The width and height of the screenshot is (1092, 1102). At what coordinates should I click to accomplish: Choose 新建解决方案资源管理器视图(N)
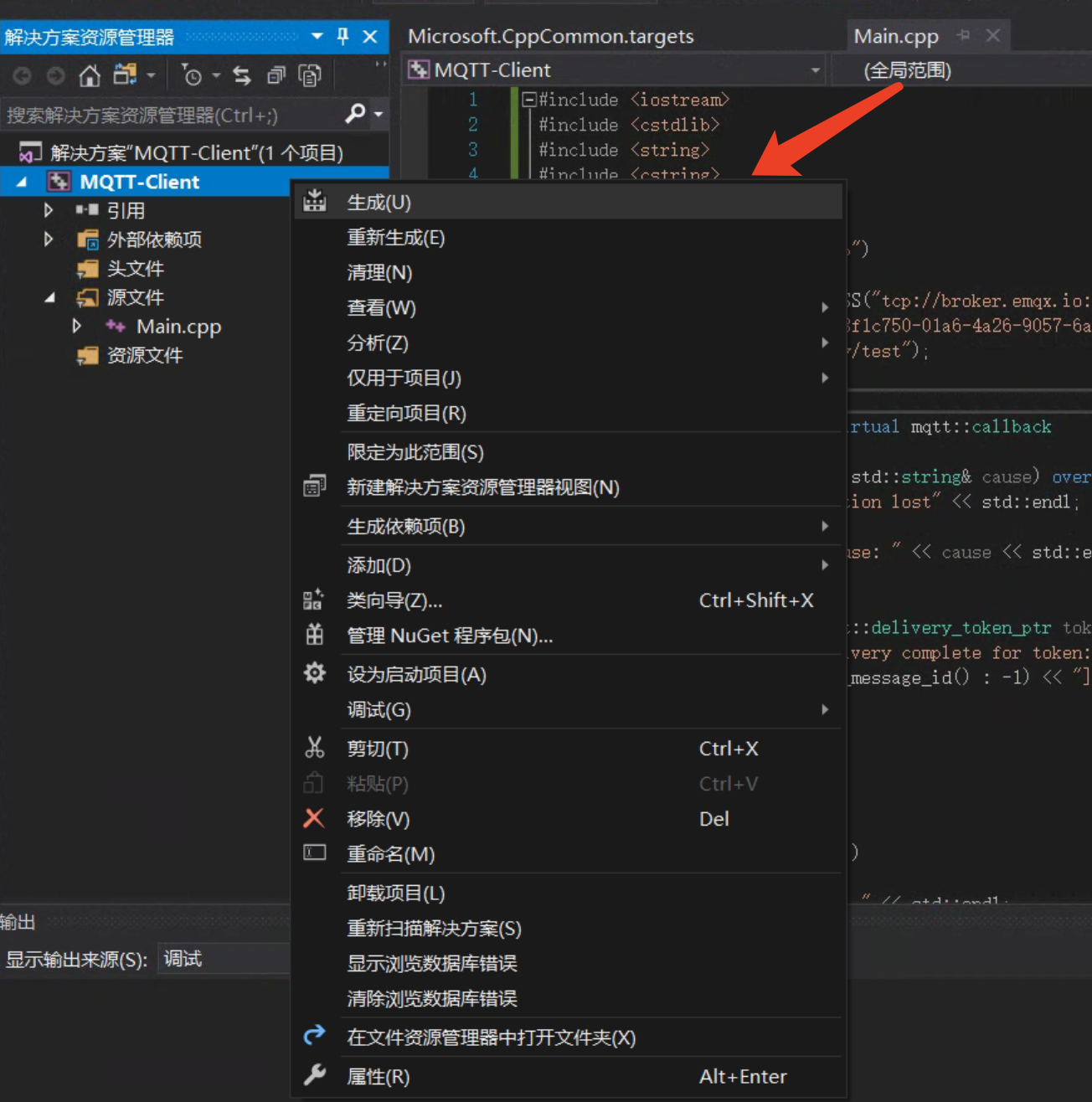(568, 487)
